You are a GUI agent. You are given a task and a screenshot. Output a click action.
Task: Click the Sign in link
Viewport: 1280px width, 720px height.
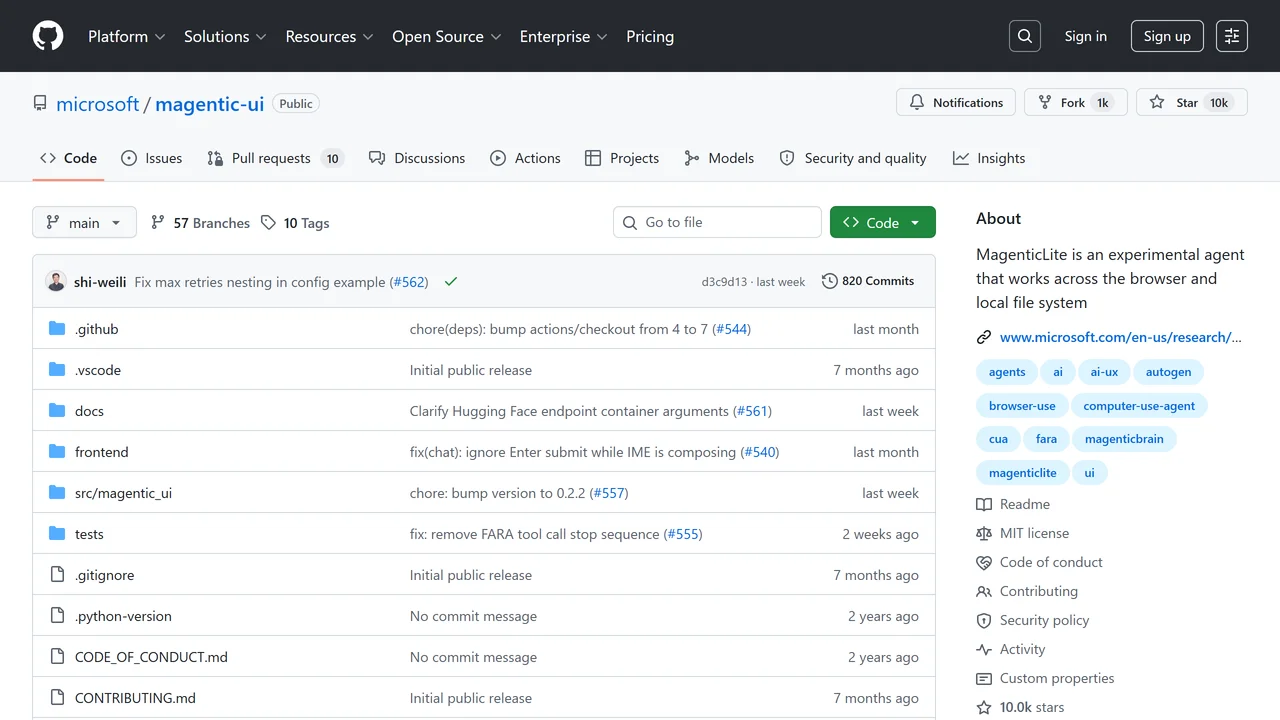(1085, 36)
